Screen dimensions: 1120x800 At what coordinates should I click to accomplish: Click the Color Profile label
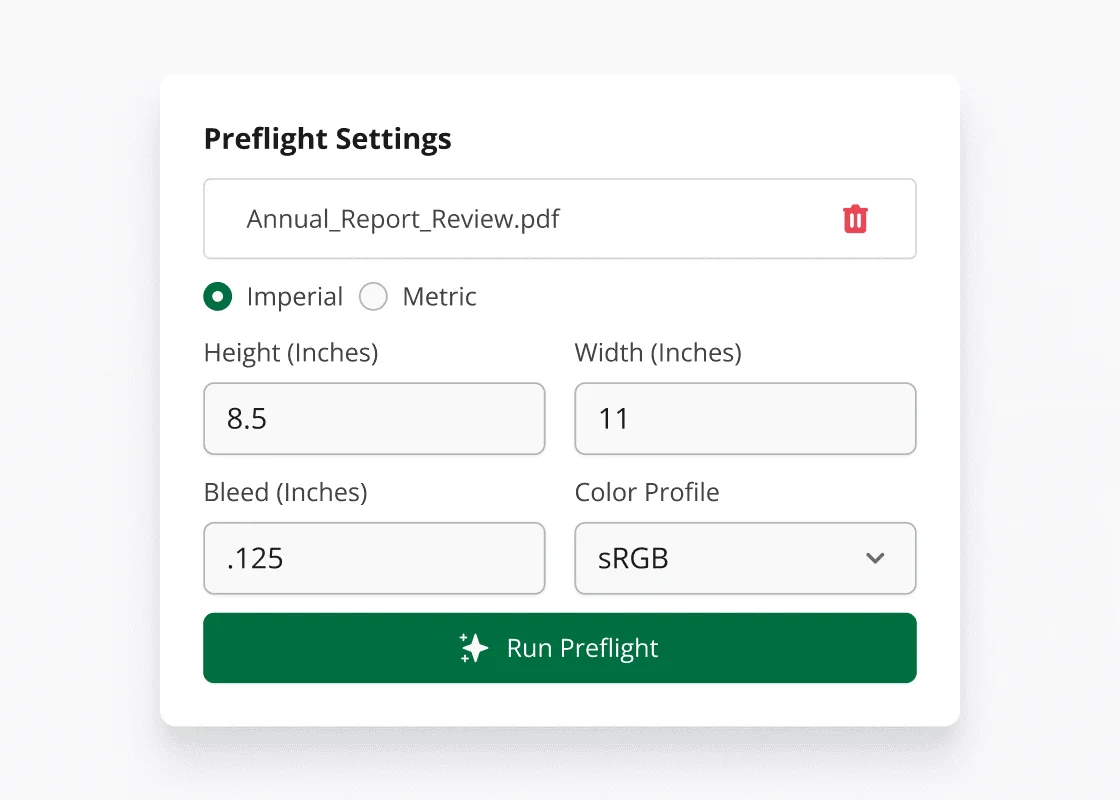tap(646, 492)
